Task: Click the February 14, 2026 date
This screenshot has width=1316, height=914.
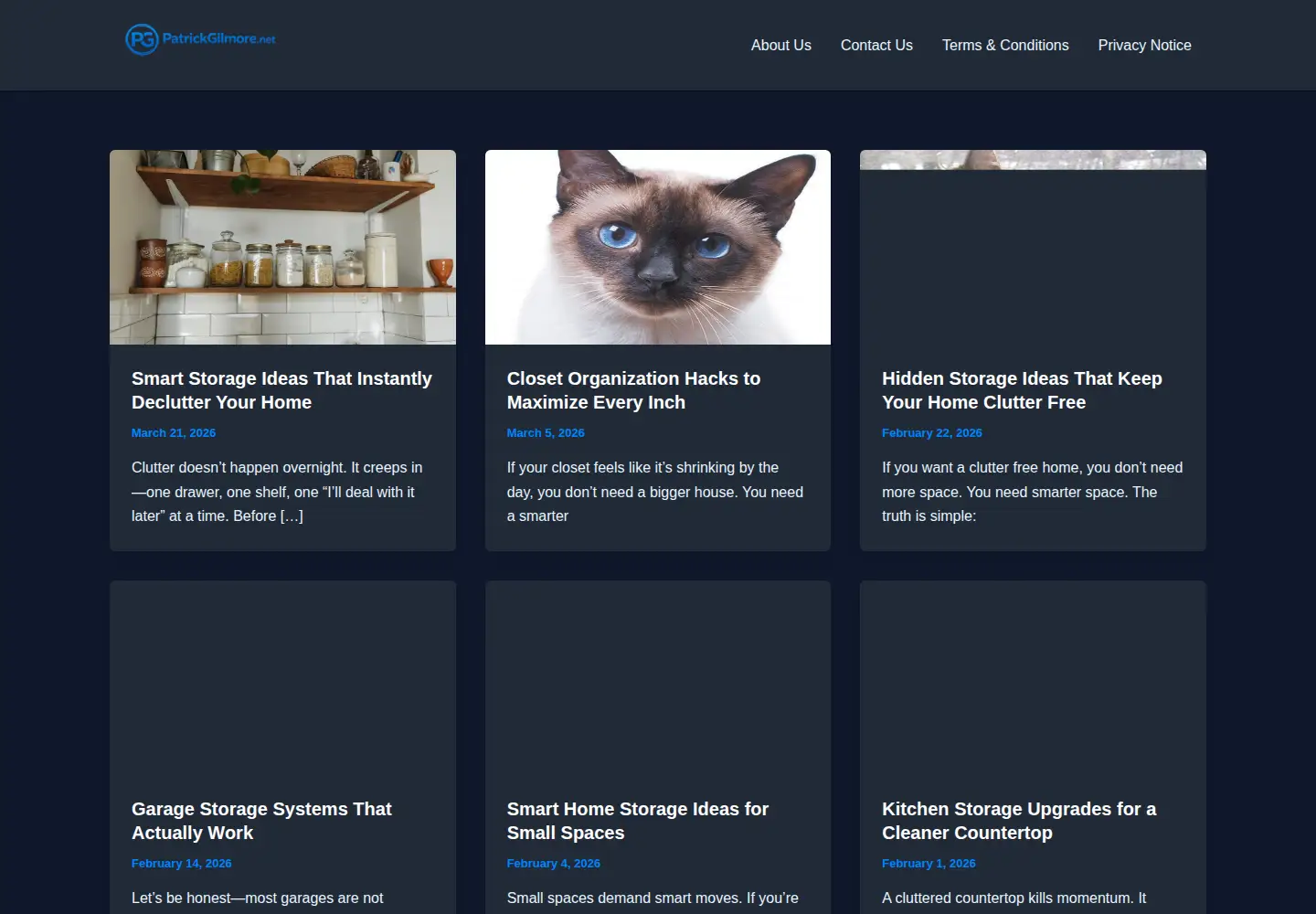Action: point(182,864)
